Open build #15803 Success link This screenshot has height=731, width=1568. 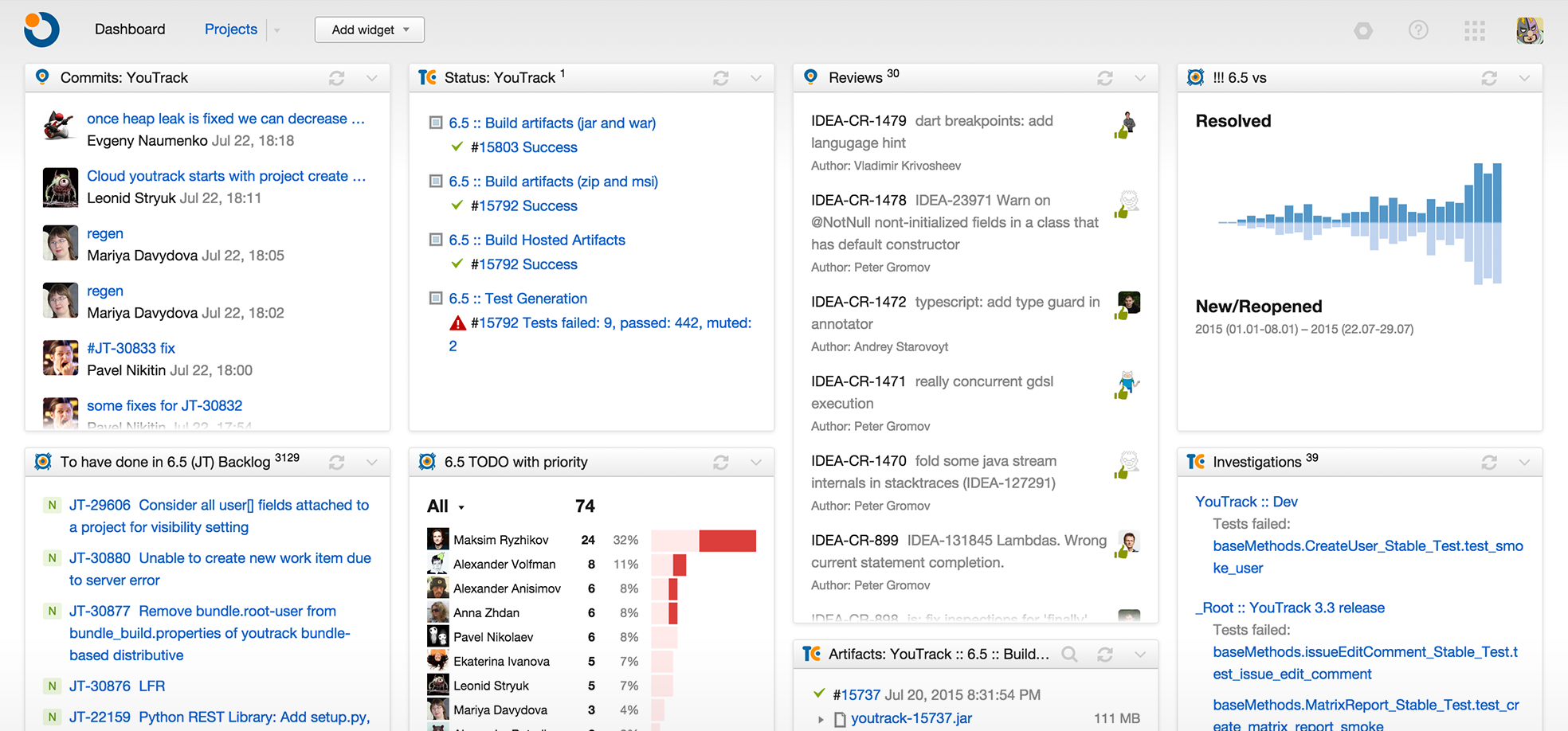tap(524, 147)
